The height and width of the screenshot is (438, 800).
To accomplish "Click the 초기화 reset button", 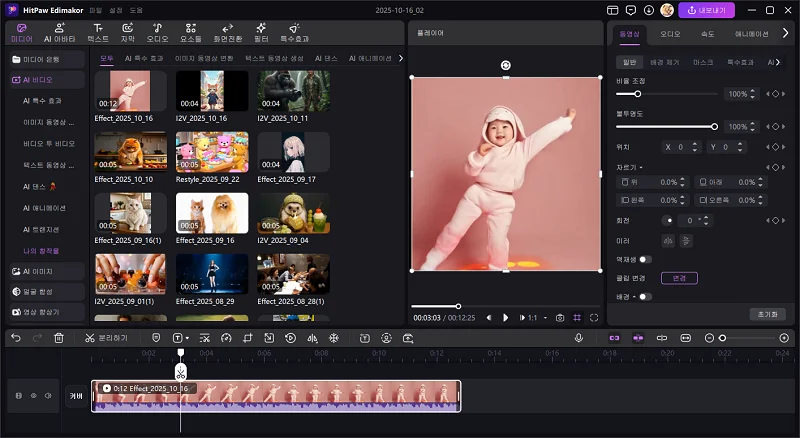I will point(767,314).
